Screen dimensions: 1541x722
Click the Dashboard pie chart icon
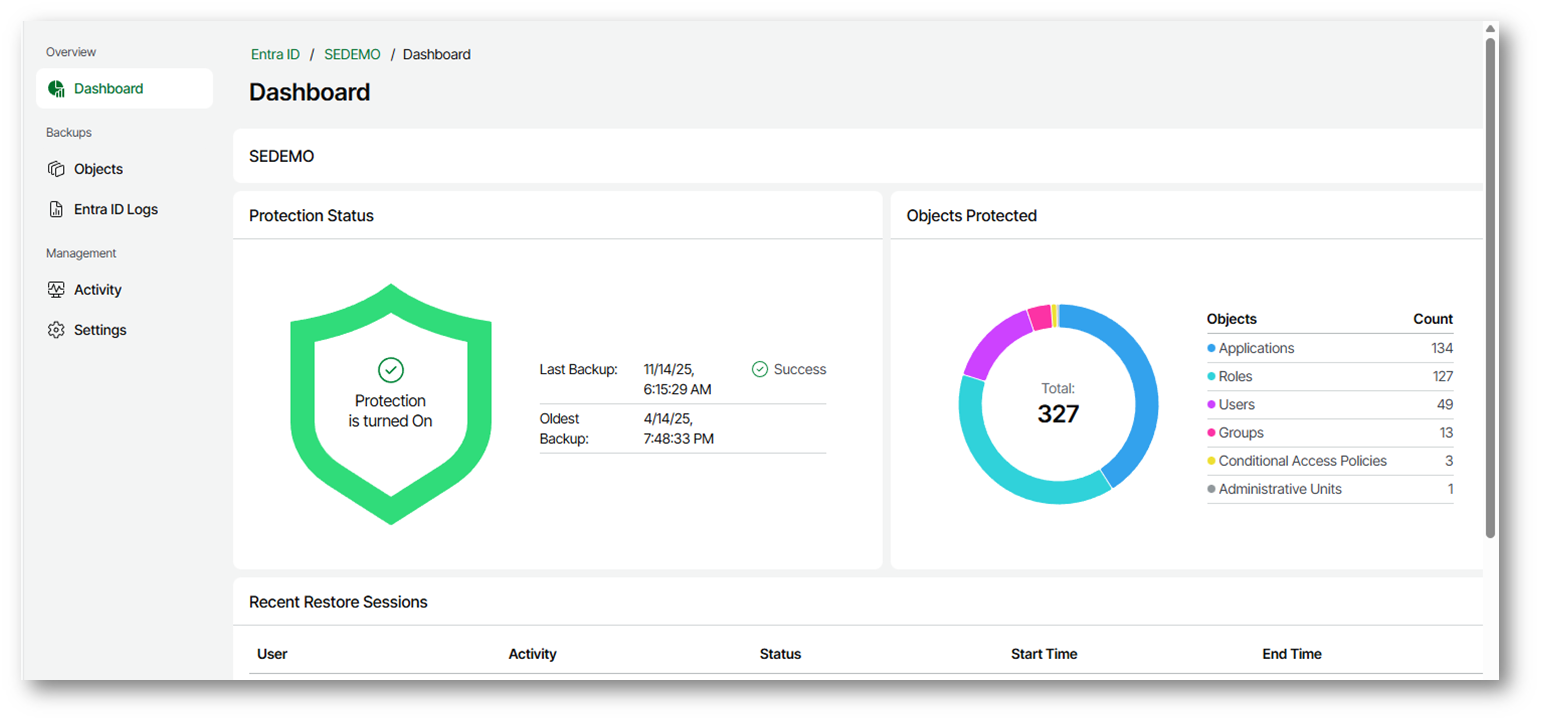tap(56, 89)
